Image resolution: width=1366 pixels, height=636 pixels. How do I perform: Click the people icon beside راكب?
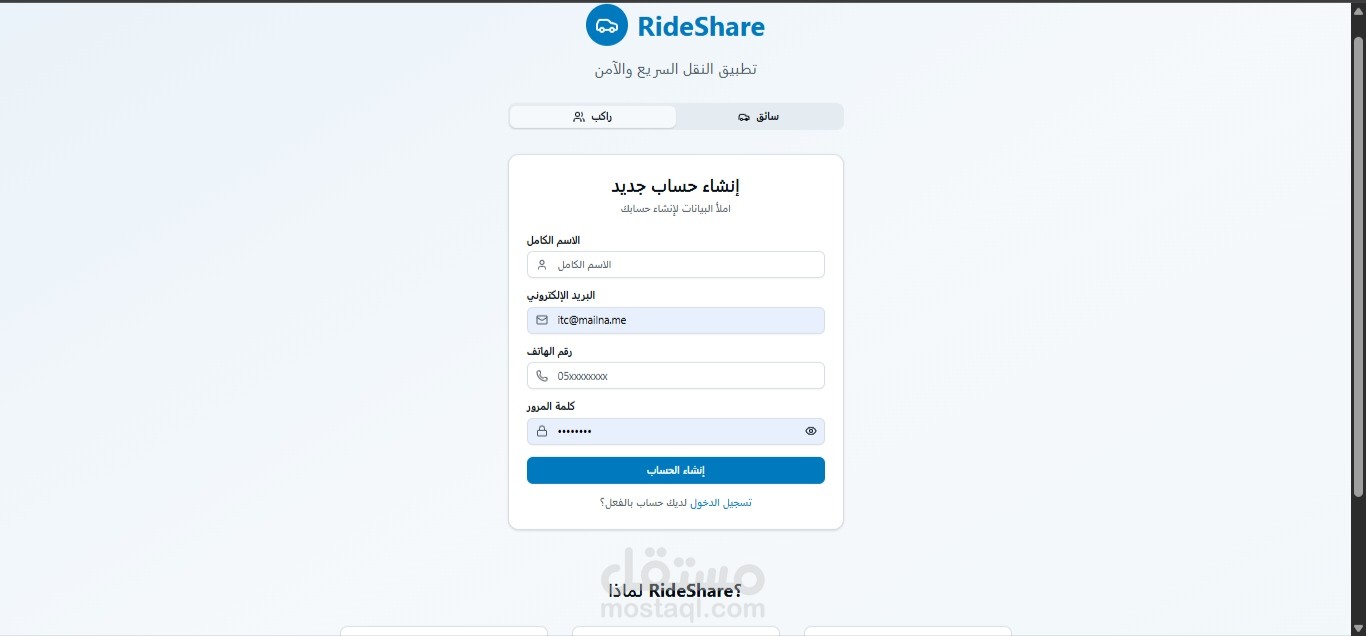tap(579, 117)
